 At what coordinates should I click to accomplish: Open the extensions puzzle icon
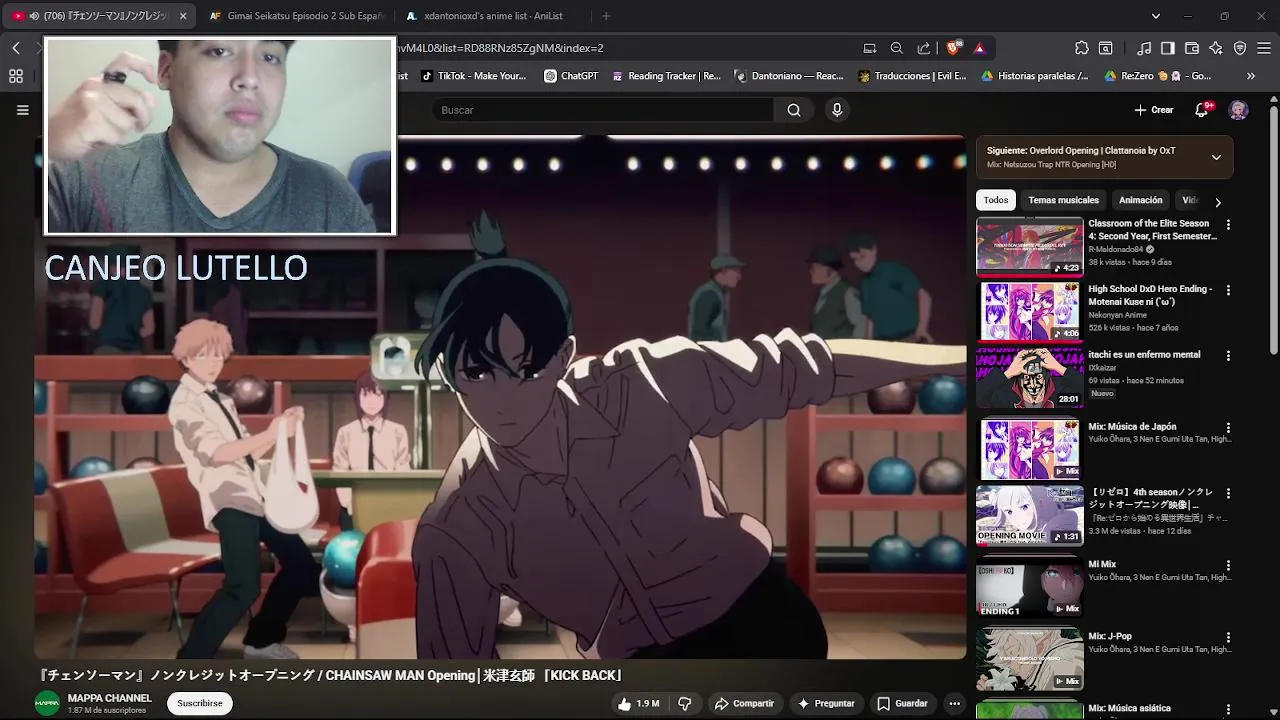1082,48
